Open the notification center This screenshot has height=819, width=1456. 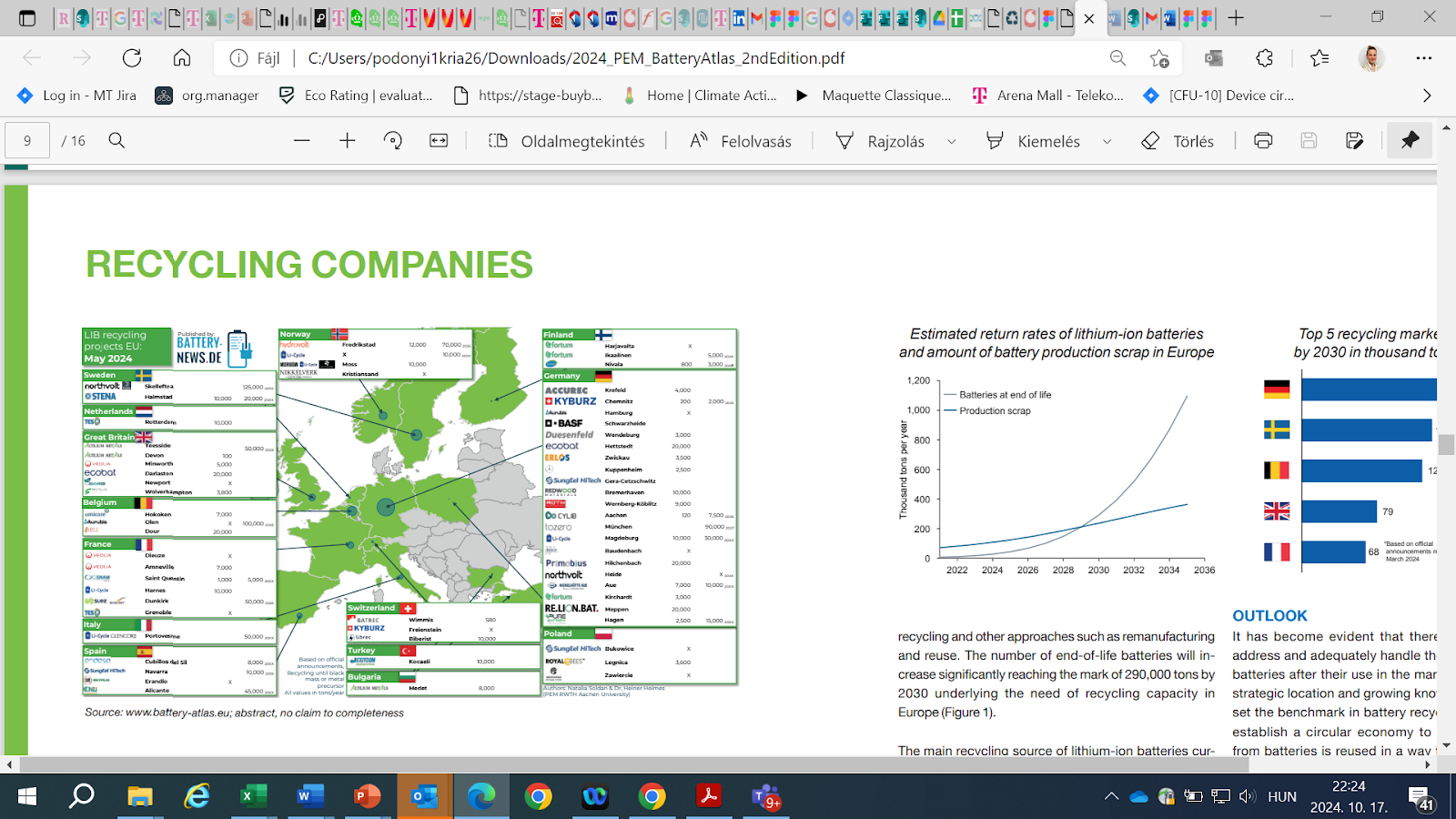(1421, 798)
